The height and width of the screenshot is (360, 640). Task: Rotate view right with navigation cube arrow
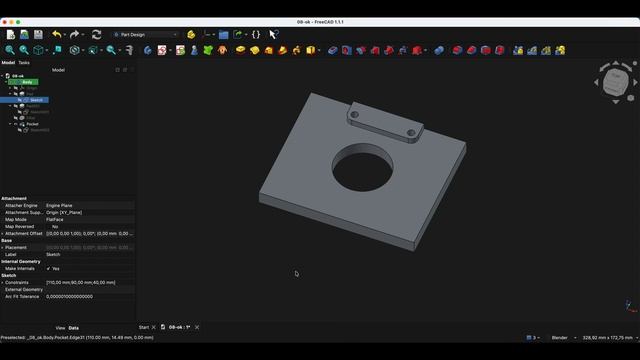coord(635,82)
